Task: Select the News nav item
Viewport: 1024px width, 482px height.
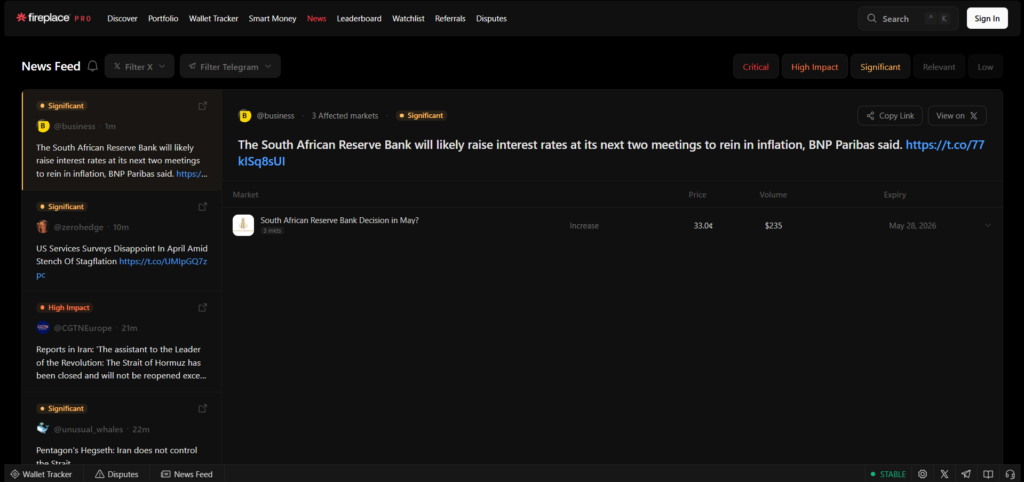Action: click(x=316, y=18)
